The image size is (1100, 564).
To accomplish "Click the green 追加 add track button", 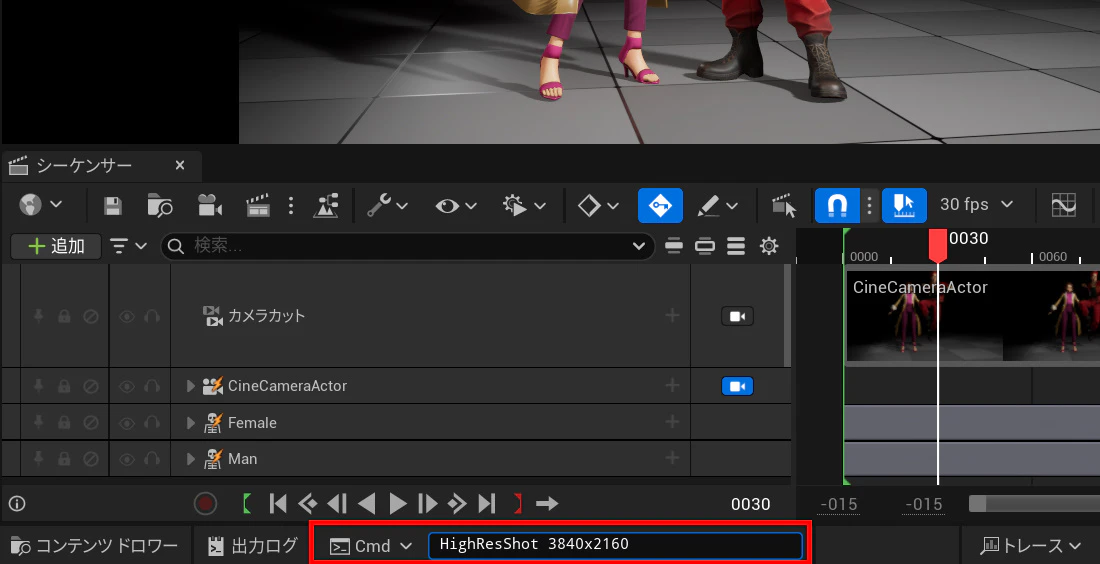I will 56,246.
